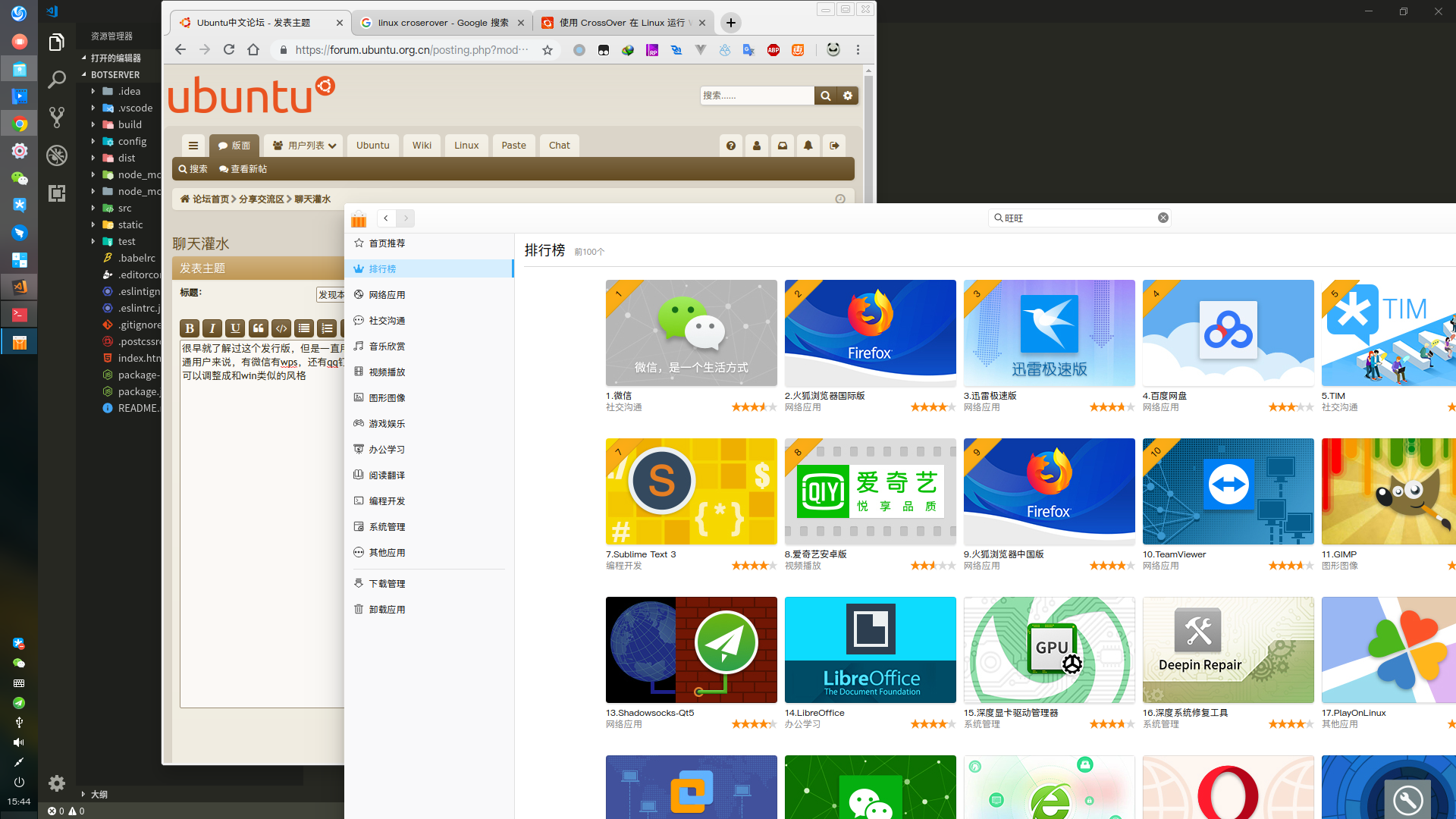1456x819 pixels.
Task: Click Chrome home button
Action: (253, 49)
